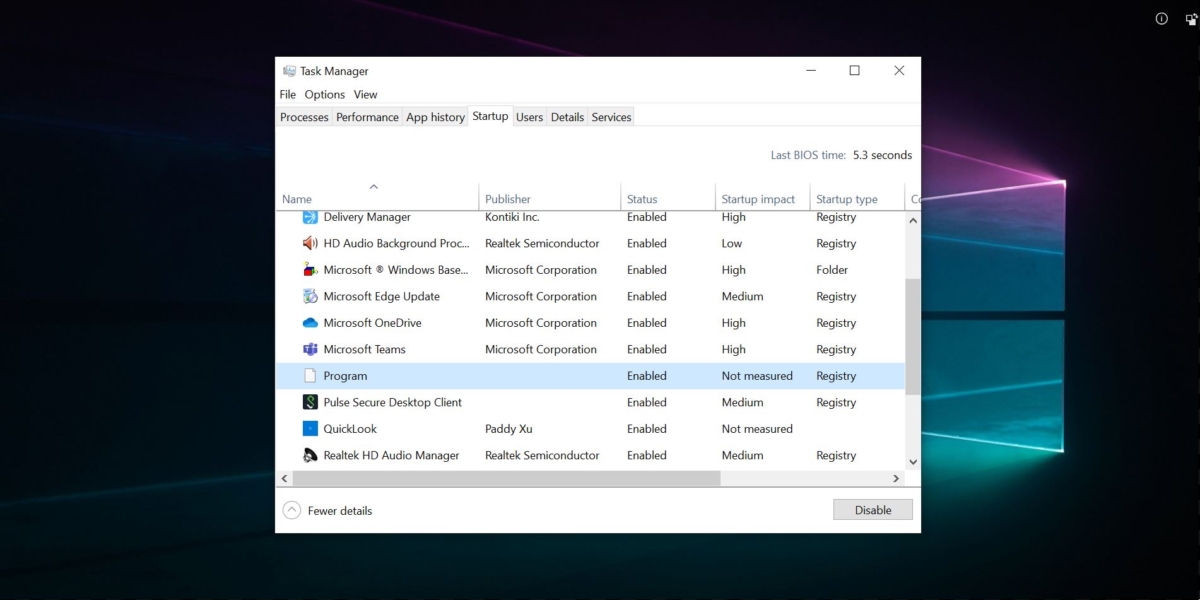Click the Microsoft OneDrive cloud icon

click(x=310, y=322)
